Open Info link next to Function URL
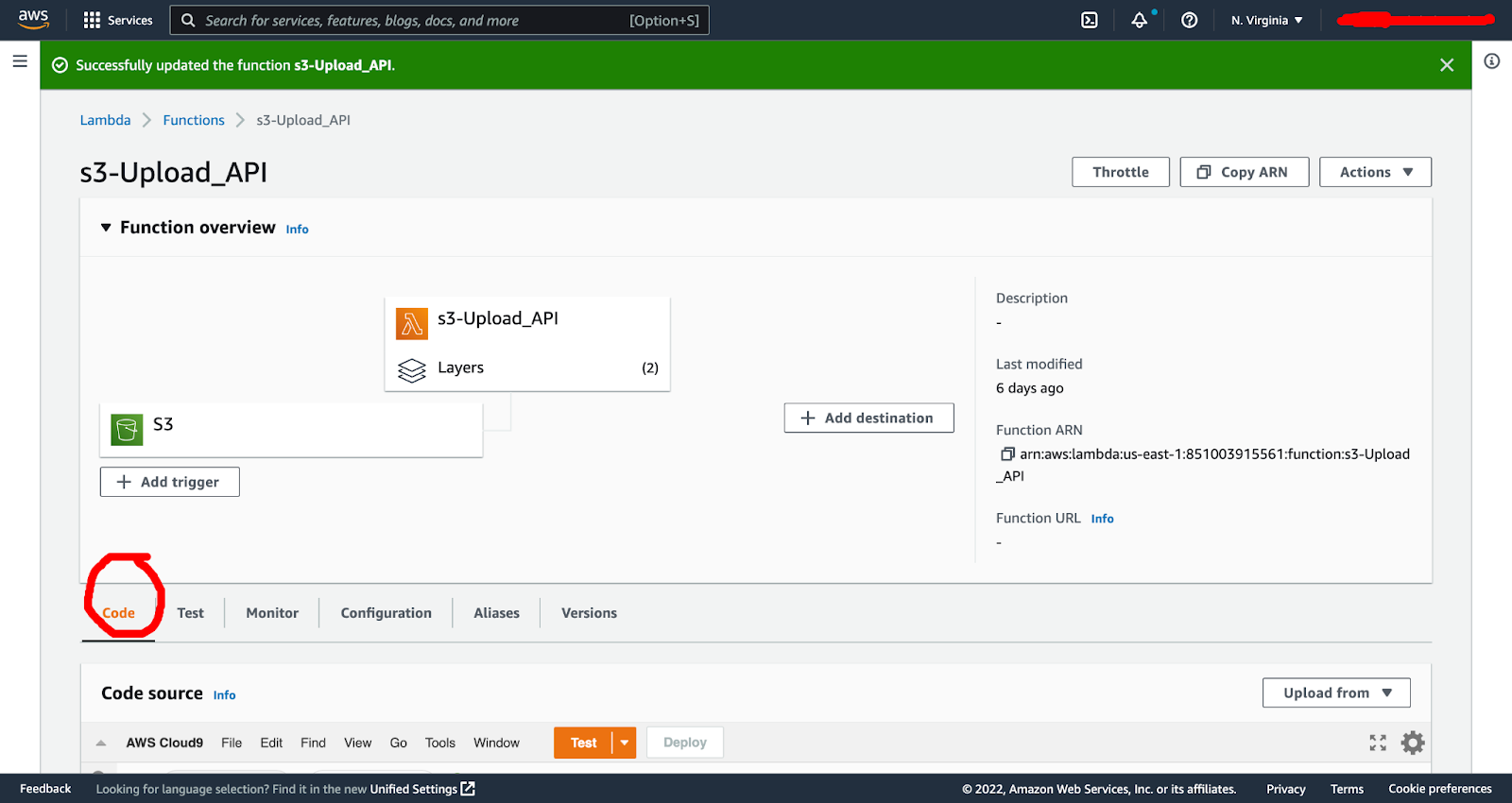The height and width of the screenshot is (803, 1512). coord(1102,519)
